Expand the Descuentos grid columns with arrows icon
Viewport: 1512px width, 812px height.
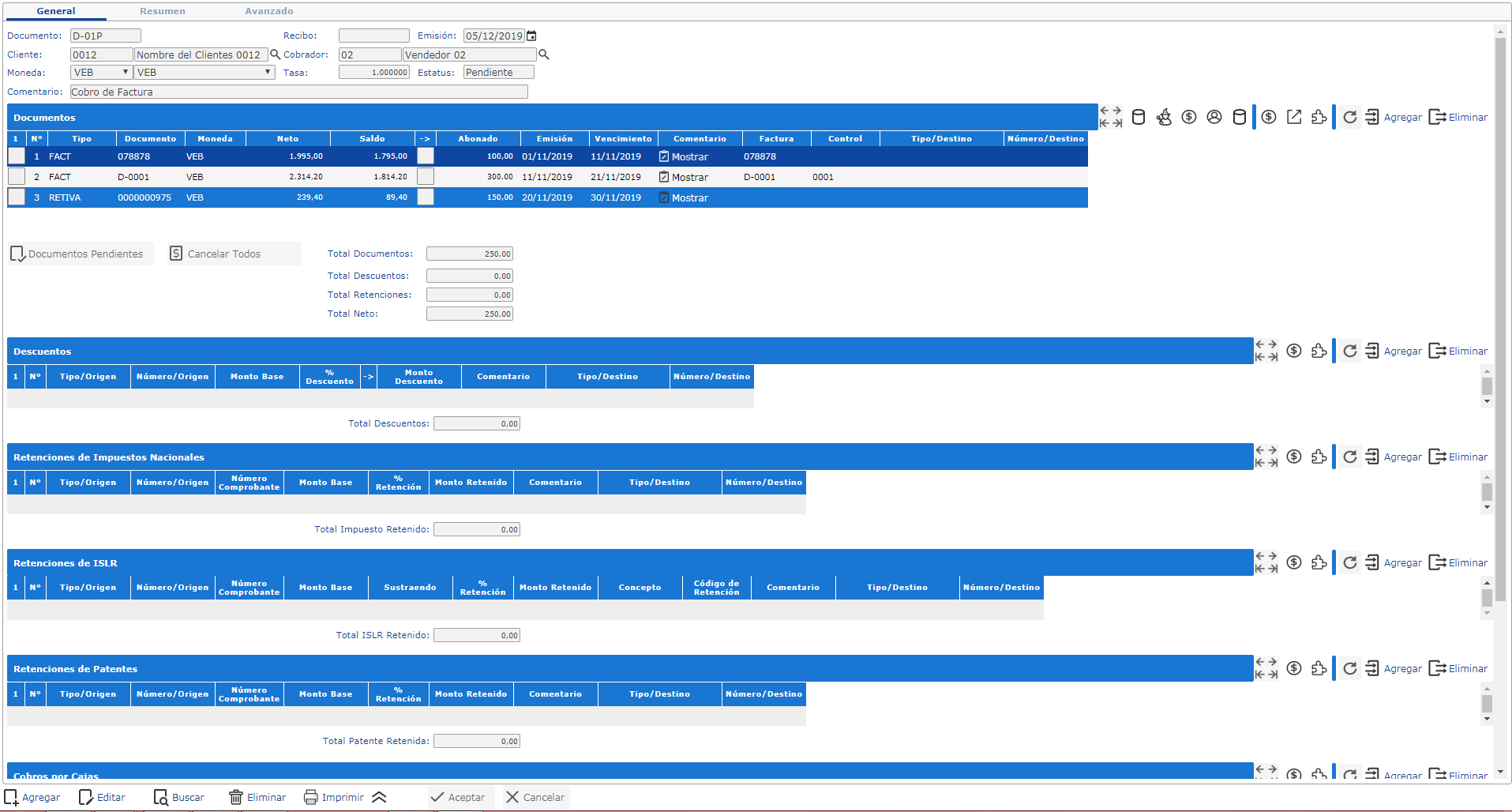pos(1266,351)
